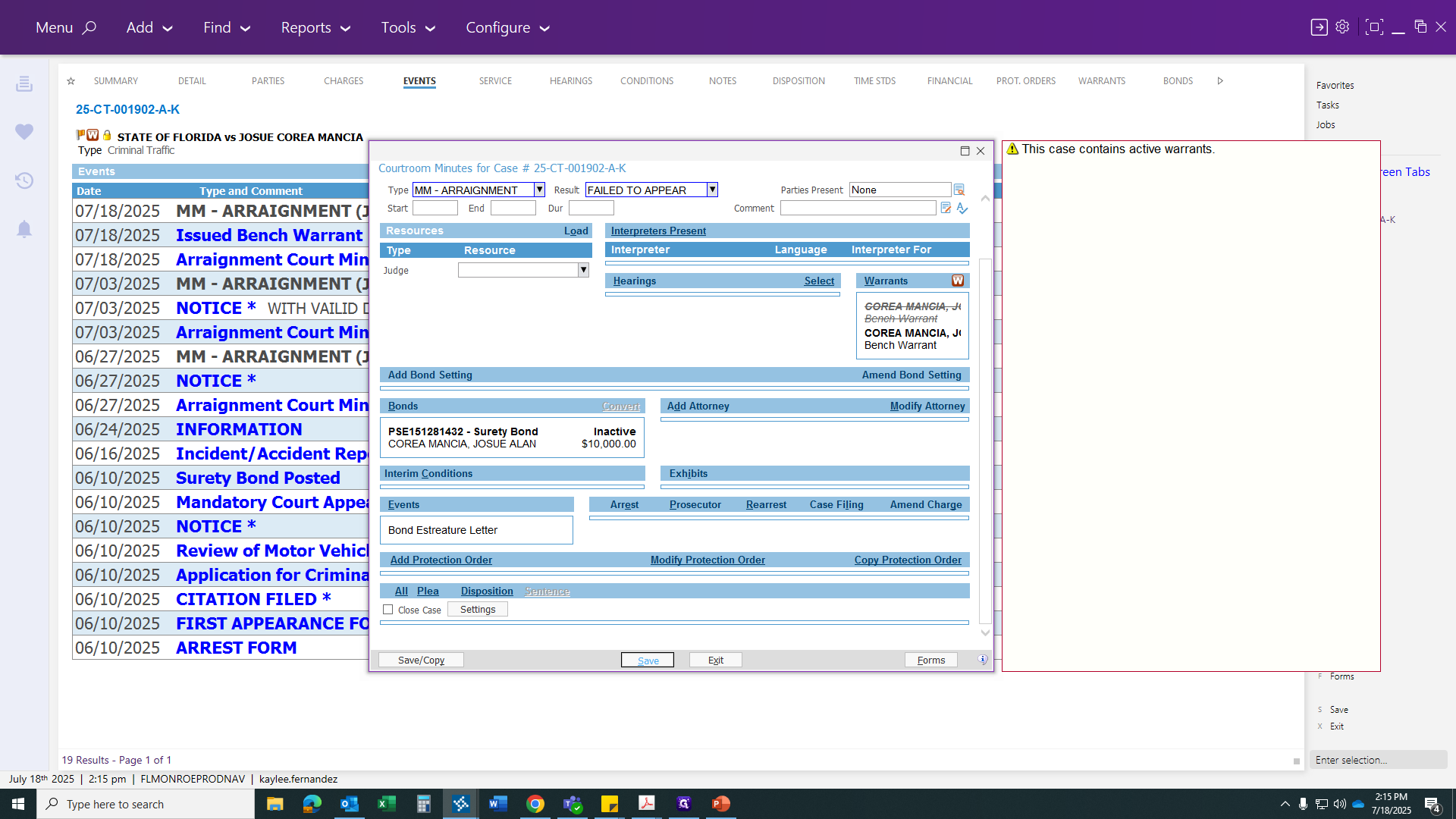
Task: Click the Forms button in dialog
Action: [x=930, y=661]
